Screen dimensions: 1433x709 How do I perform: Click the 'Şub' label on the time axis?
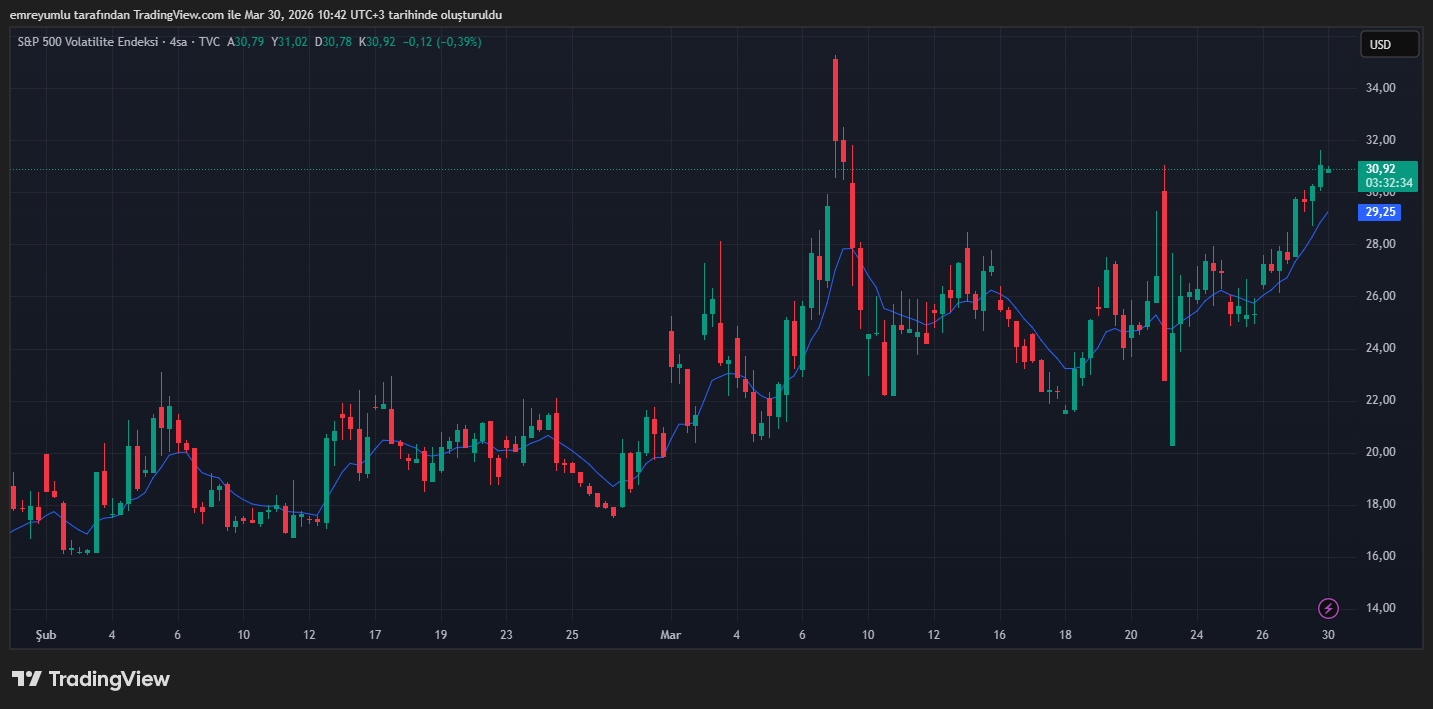coord(46,635)
